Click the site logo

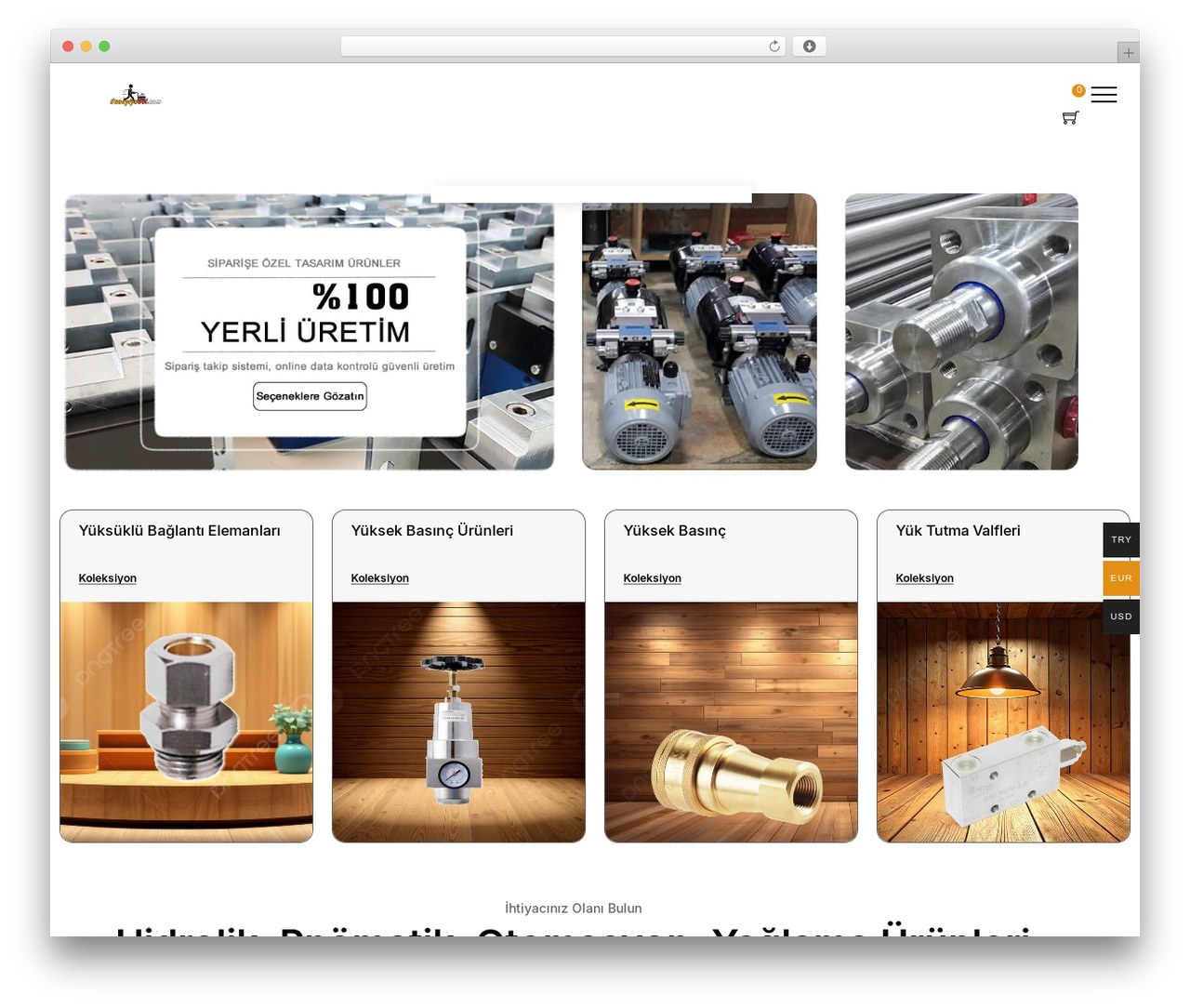click(136, 96)
